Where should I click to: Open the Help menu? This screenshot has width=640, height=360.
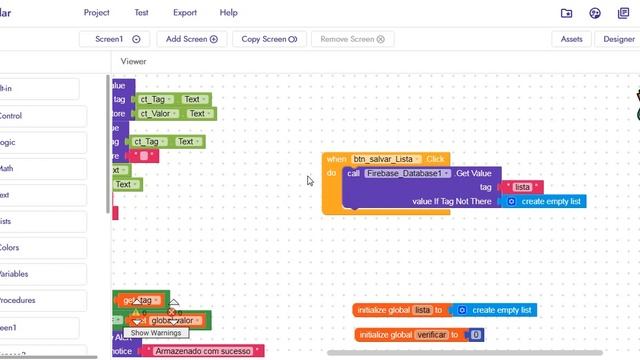pyautogui.click(x=229, y=13)
